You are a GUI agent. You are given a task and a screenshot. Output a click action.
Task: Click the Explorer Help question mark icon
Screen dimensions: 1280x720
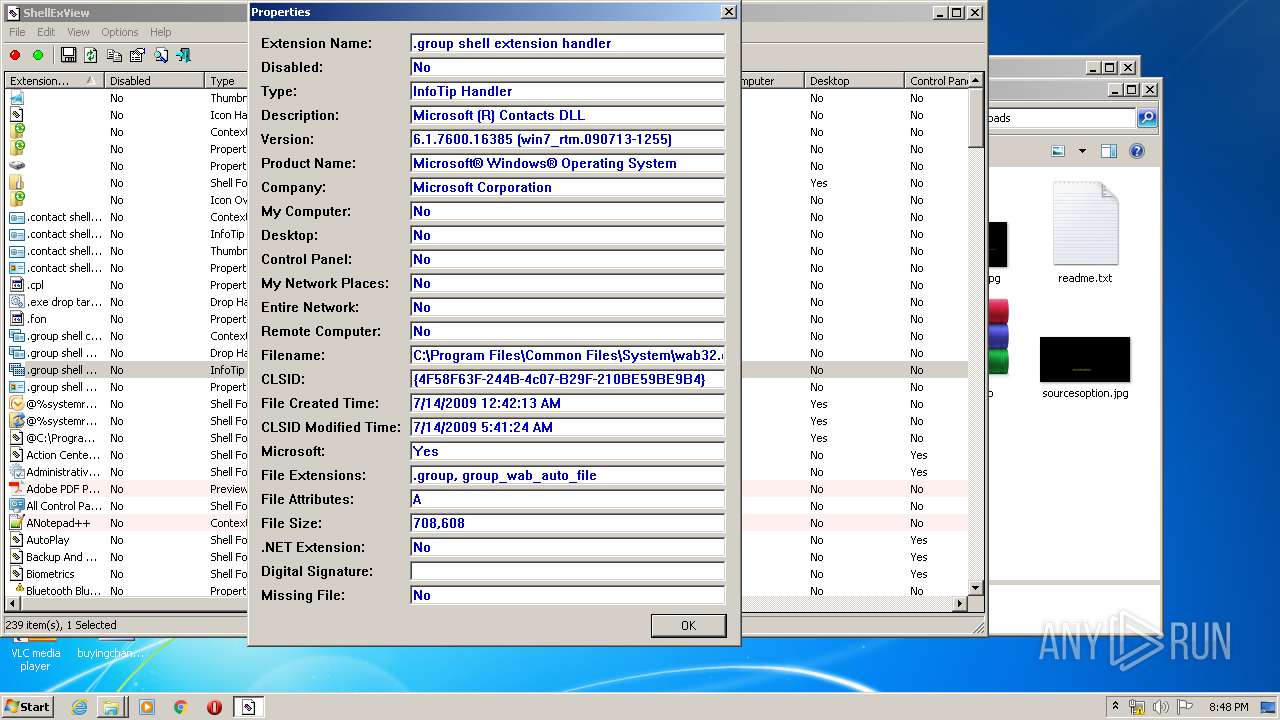click(x=1137, y=152)
